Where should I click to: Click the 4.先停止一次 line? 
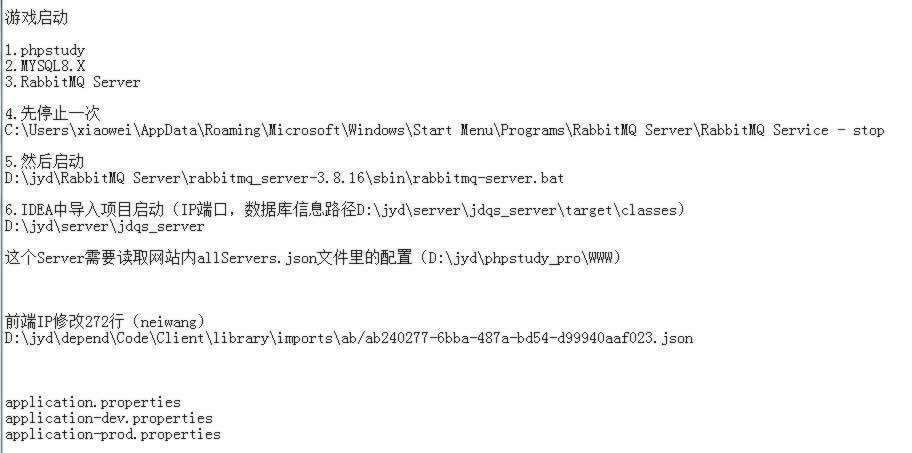coord(52,113)
